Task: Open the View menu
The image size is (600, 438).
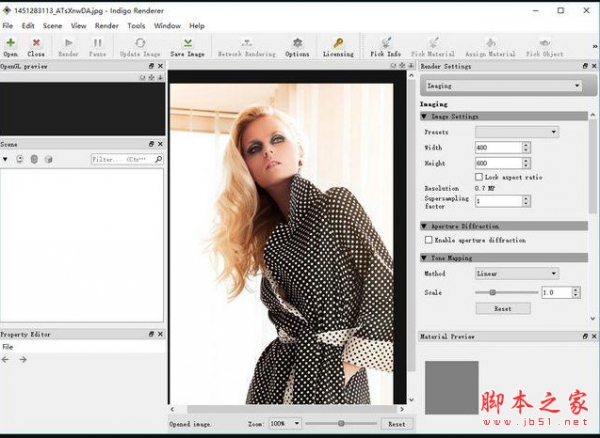Action: (x=78, y=26)
